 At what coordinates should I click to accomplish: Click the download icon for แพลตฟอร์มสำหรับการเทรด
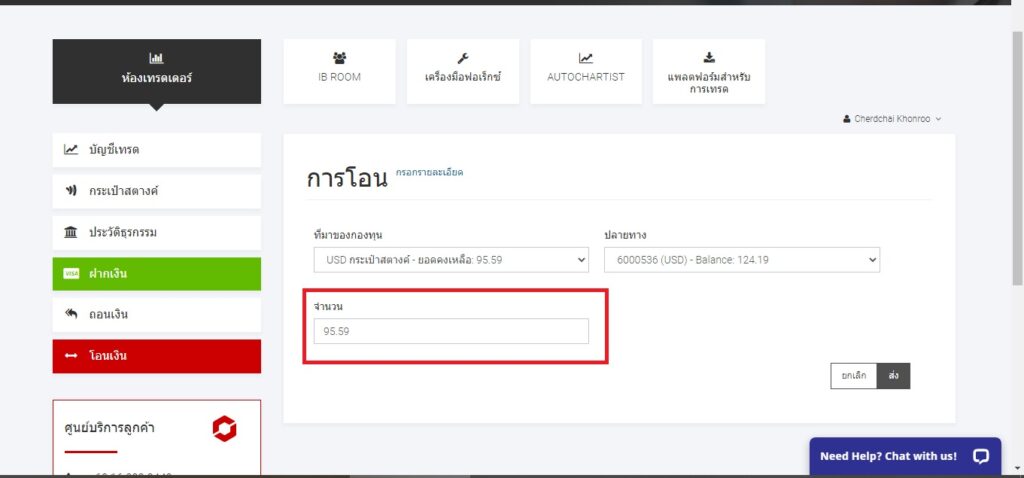pos(709,57)
